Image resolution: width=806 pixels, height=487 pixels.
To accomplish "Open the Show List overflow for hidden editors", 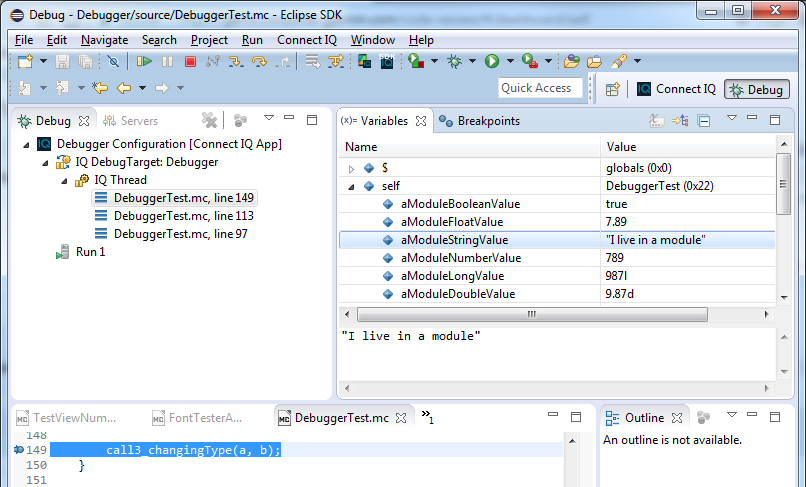I will pyautogui.click(x=427, y=417).
